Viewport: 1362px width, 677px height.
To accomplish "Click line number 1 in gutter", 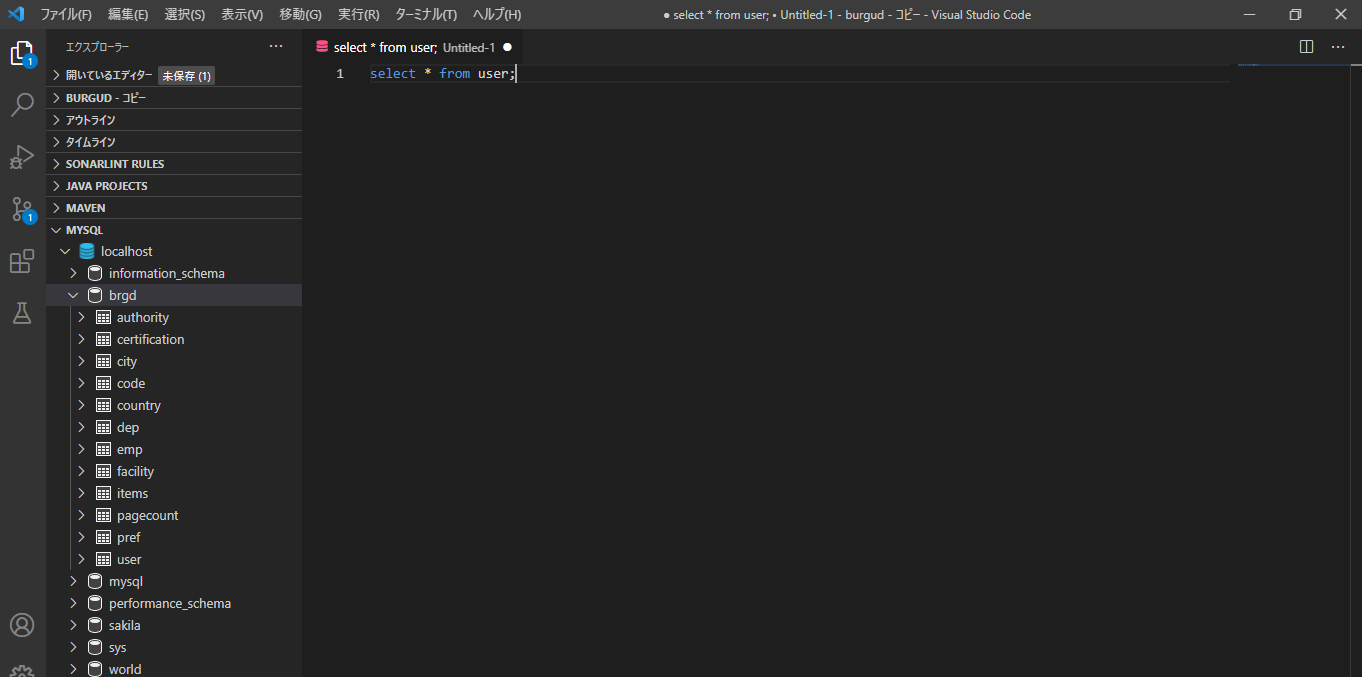I will click(340, 73).
